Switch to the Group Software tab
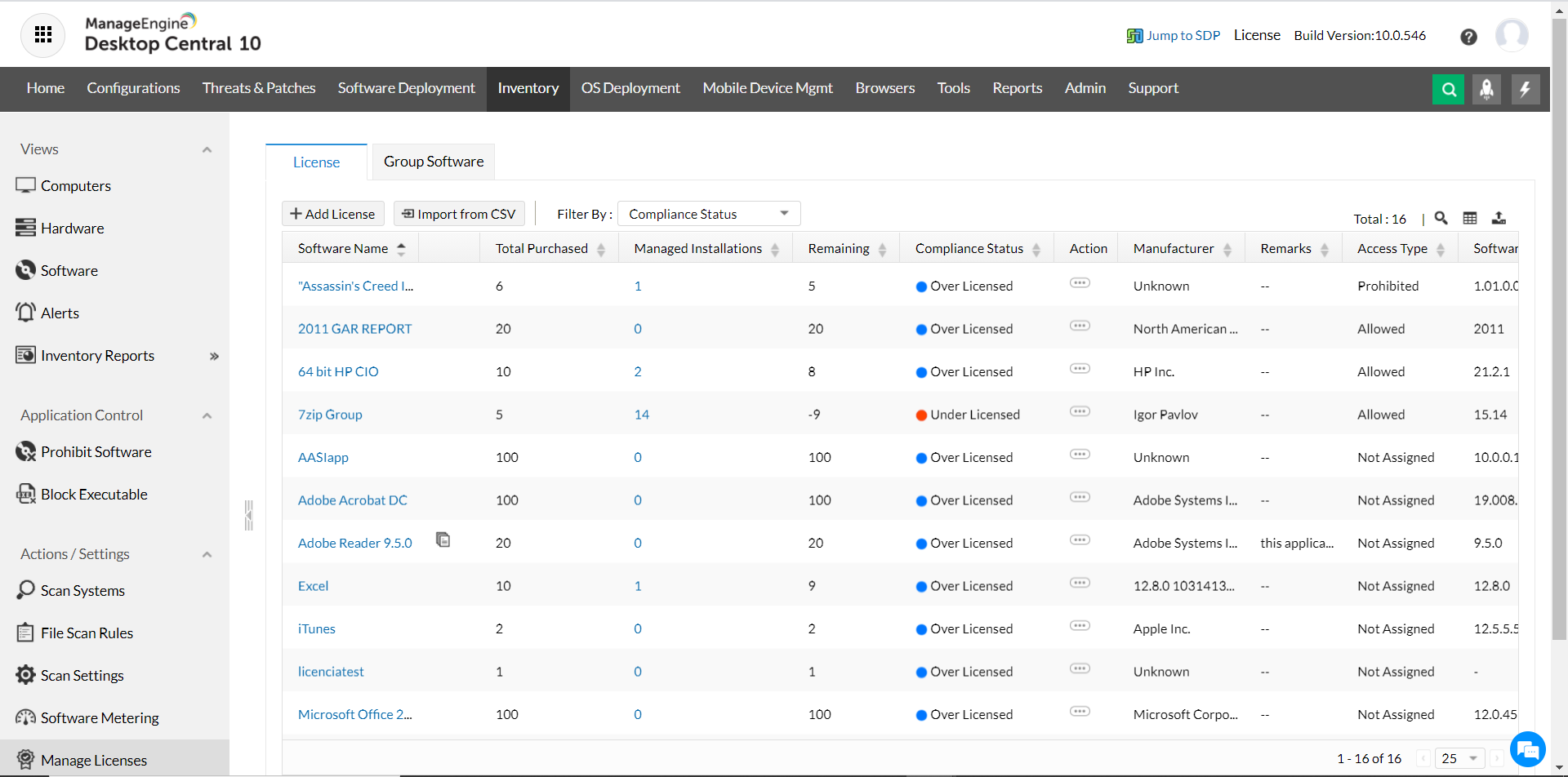The height and width of the screenshot is (777, 1568). (x=434, y=162)
